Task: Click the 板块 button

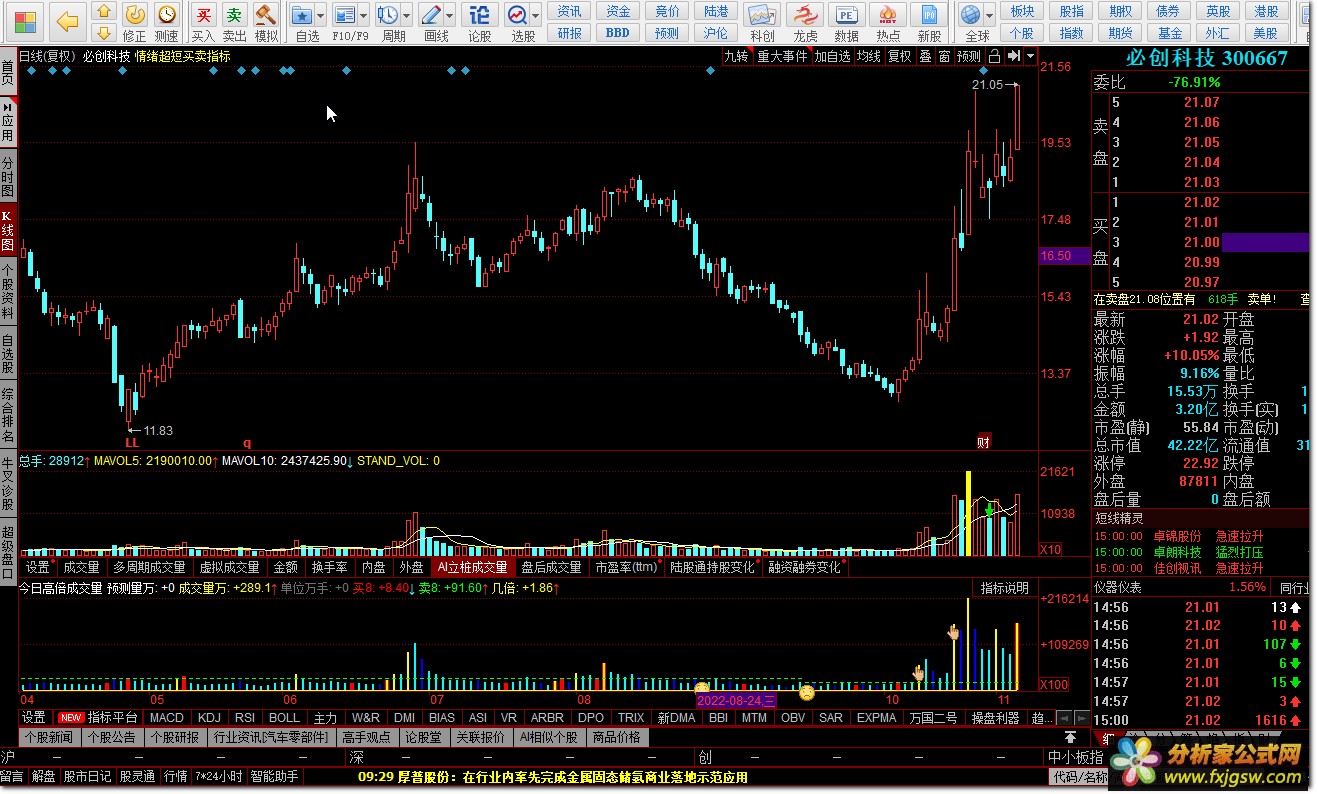Action: tap(1022, 11)
